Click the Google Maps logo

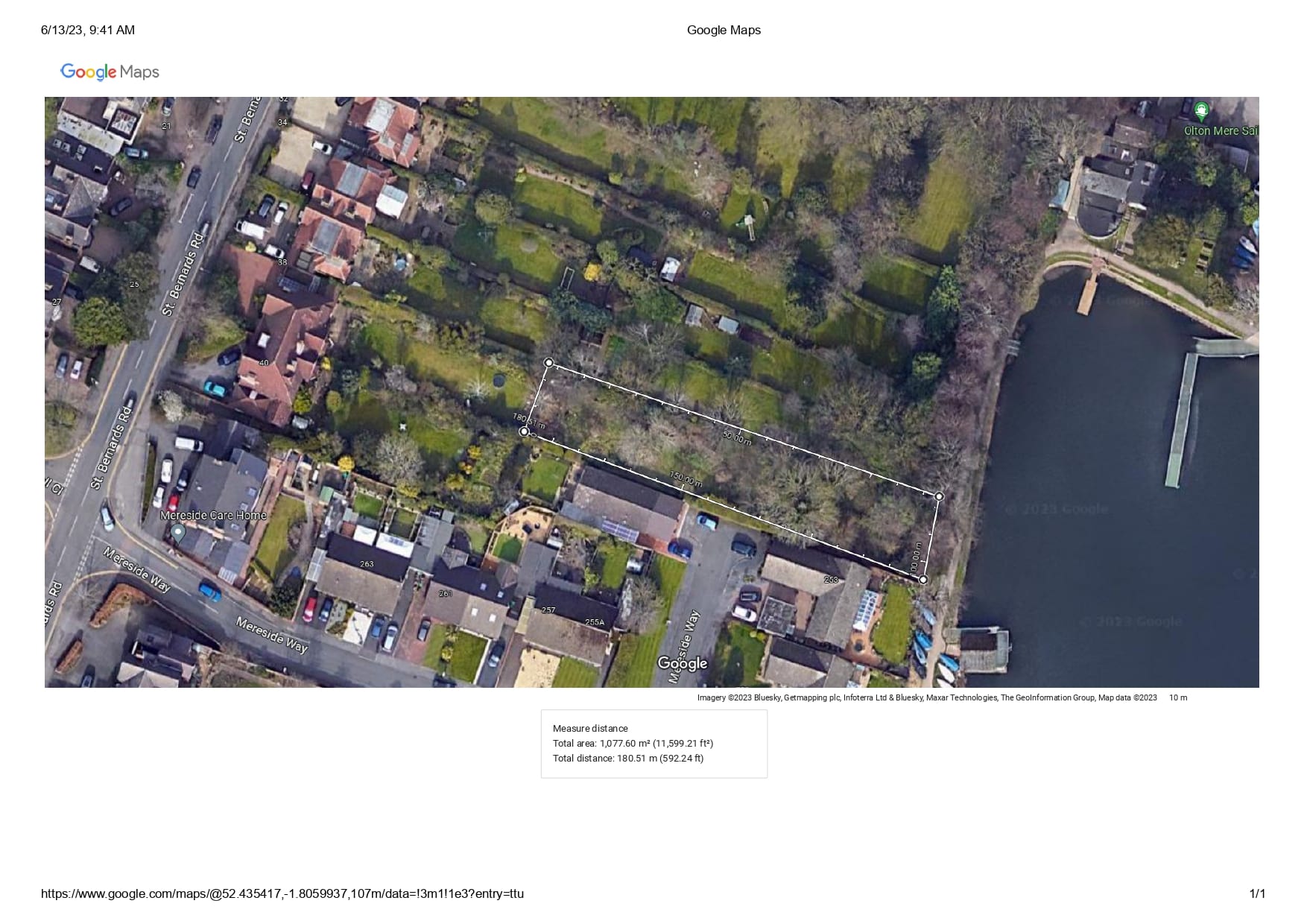pos(110,72)
